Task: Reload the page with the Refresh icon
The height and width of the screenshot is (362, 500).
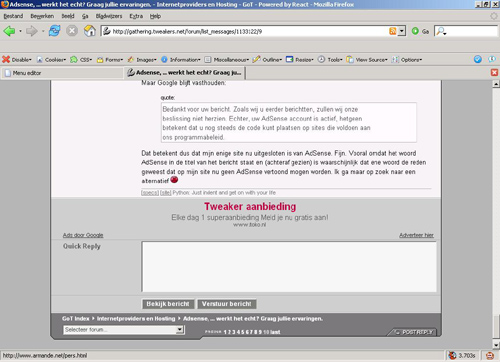Action: pos(55,31)
